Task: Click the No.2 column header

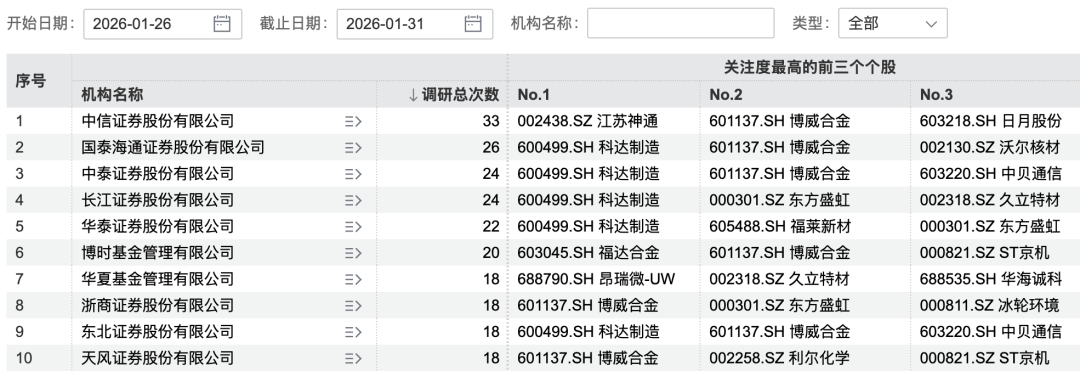Action: tap(726, 95)
